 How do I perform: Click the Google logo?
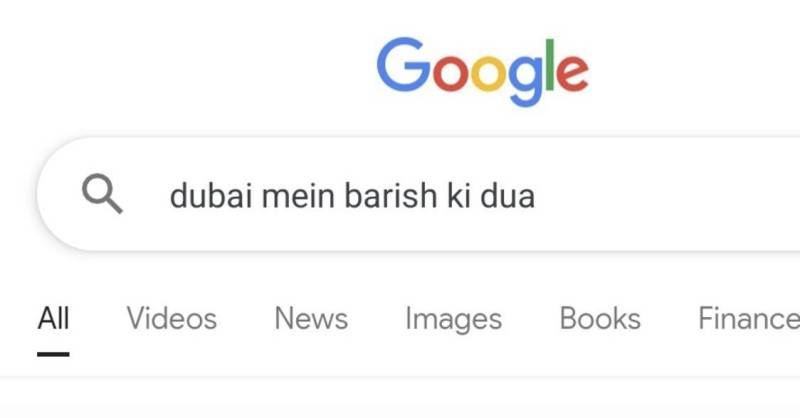coord(483,71)
